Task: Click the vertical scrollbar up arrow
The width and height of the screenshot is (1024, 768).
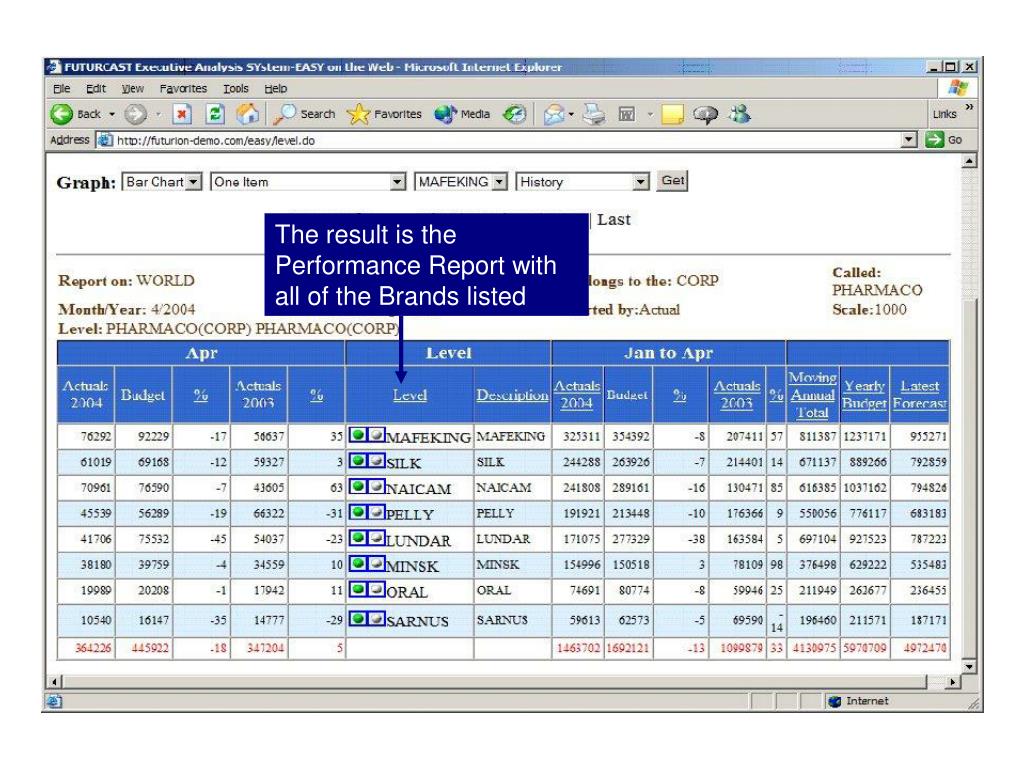Action: click(969, 160)
